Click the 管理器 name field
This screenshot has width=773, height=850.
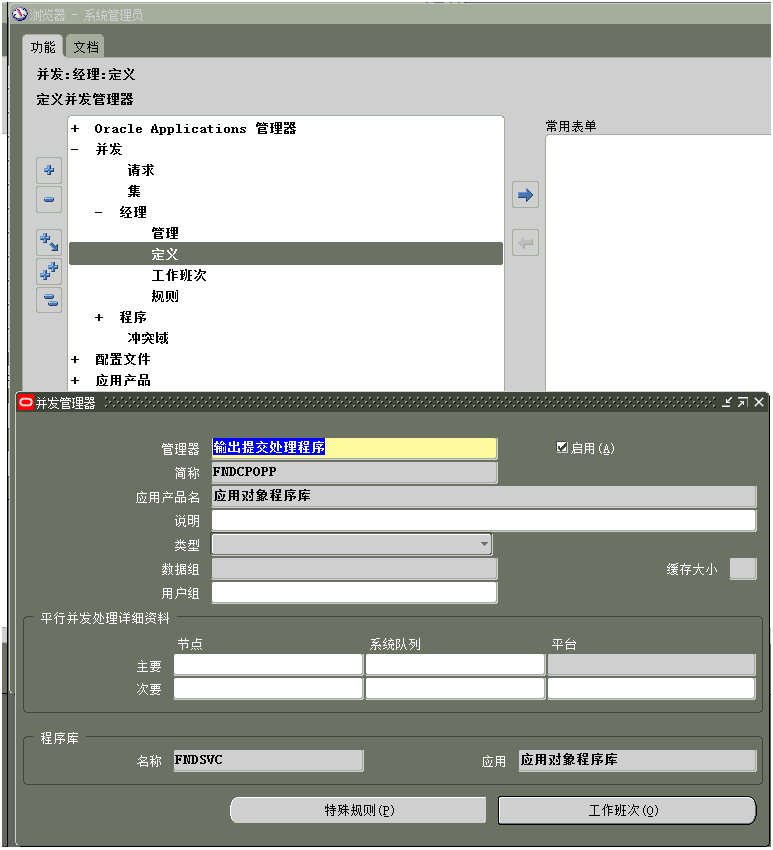coord(355,448)
